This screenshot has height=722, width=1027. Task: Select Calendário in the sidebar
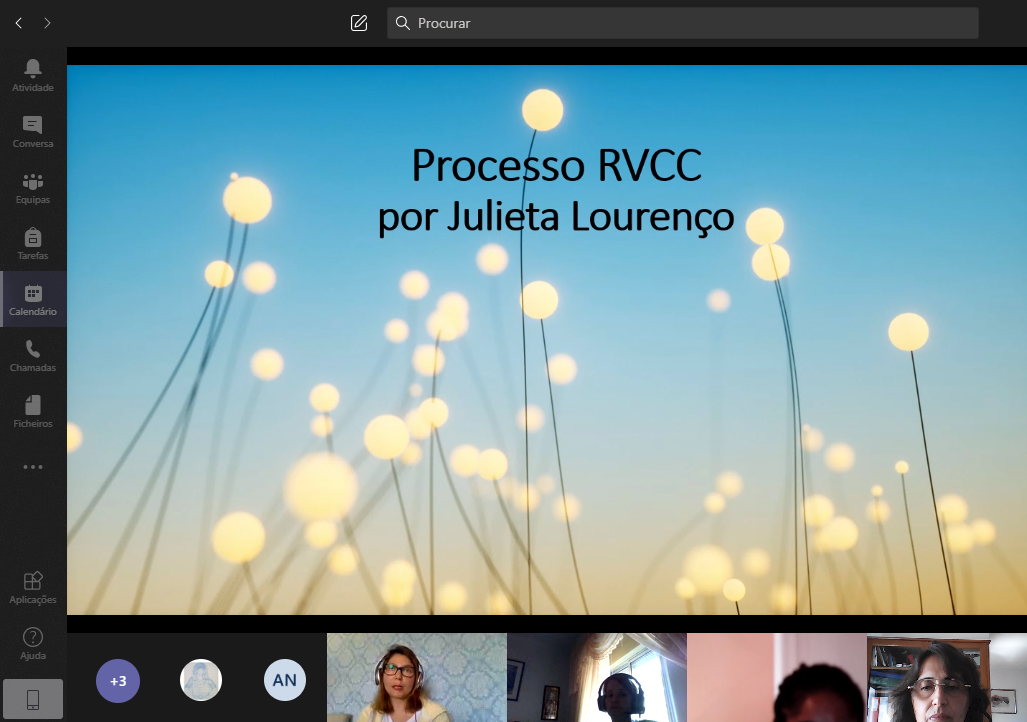click(33, 299)
